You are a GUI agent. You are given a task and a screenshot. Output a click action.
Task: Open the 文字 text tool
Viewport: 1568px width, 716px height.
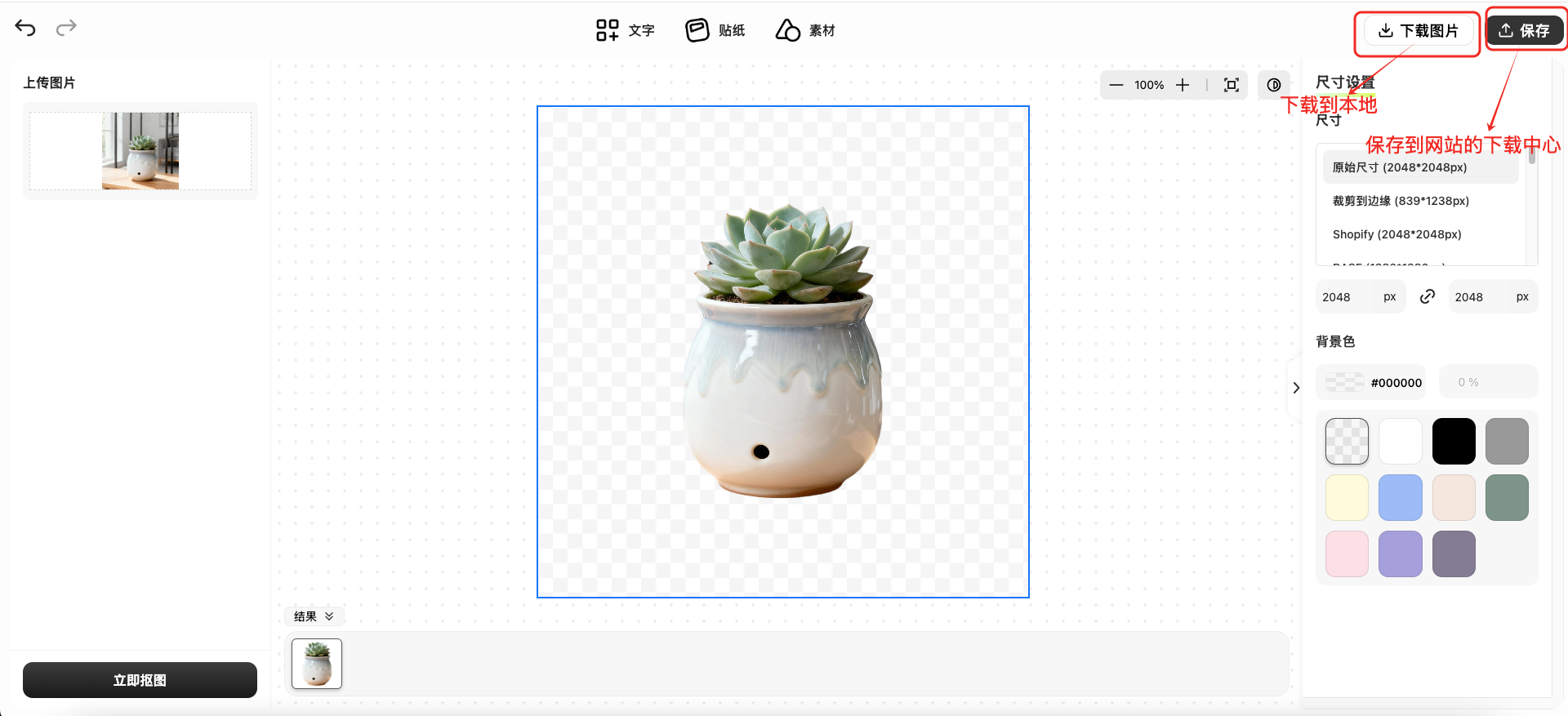click(625, 31)
